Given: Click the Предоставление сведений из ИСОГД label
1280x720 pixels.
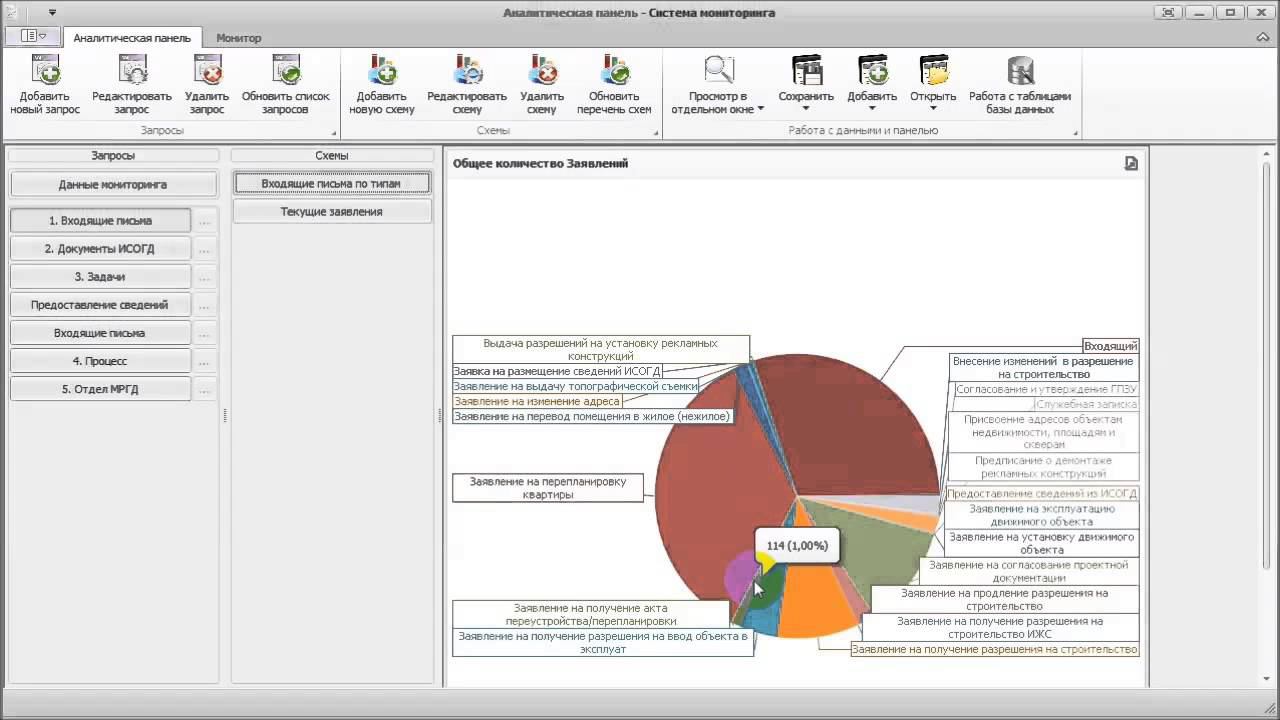Looking at the screenshot, I should [x=1042, y=494].
